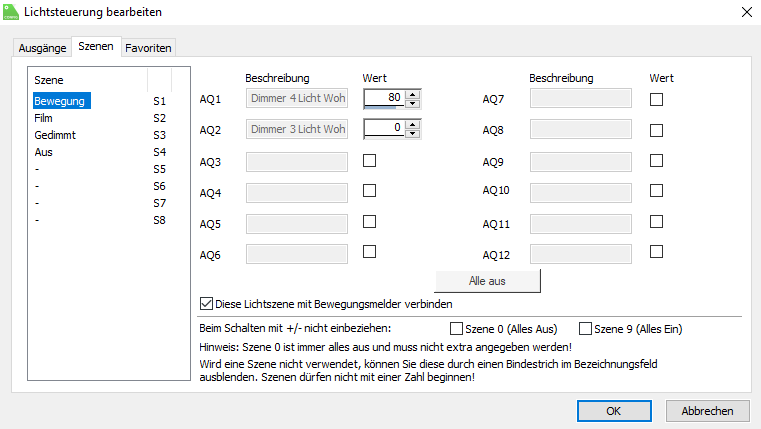Select the Gedimmt scene entry
Image resolution: width=761 pixels, height=429 pixels.
[x=55, y=135]
